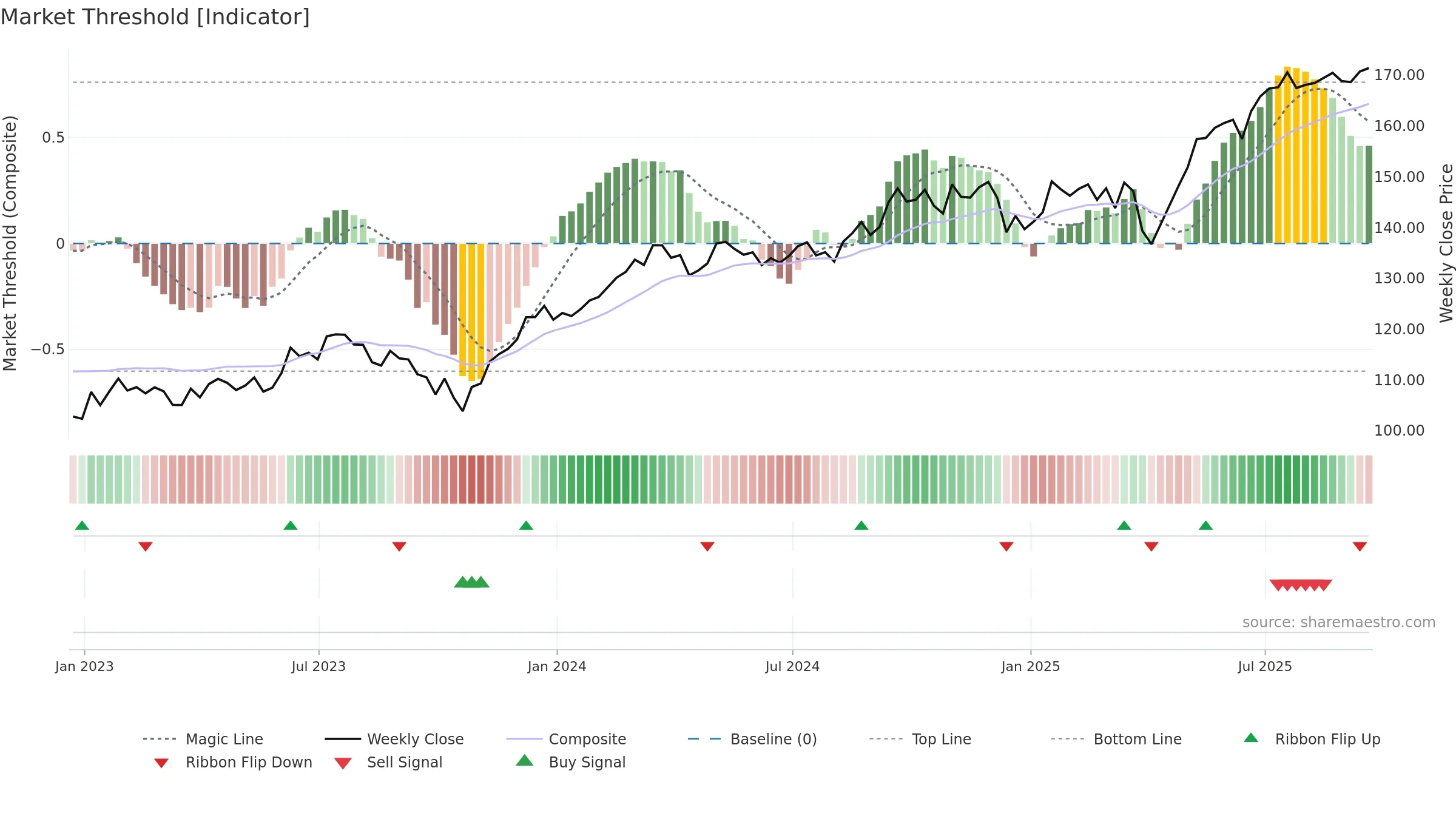
Task: Click the 160.00 price axis label
Action: [x=1400, y=126]
